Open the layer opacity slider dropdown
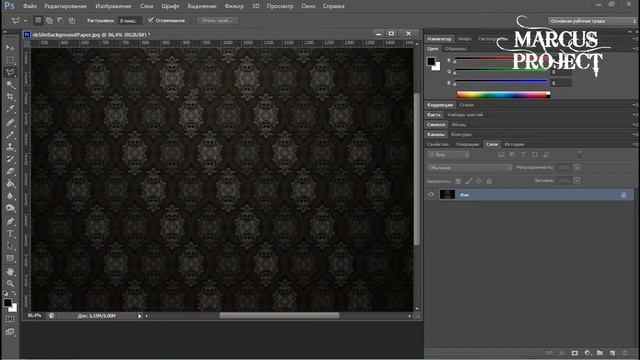The width and height of the screenshot is (640, 360). click(x=577, y=167)
